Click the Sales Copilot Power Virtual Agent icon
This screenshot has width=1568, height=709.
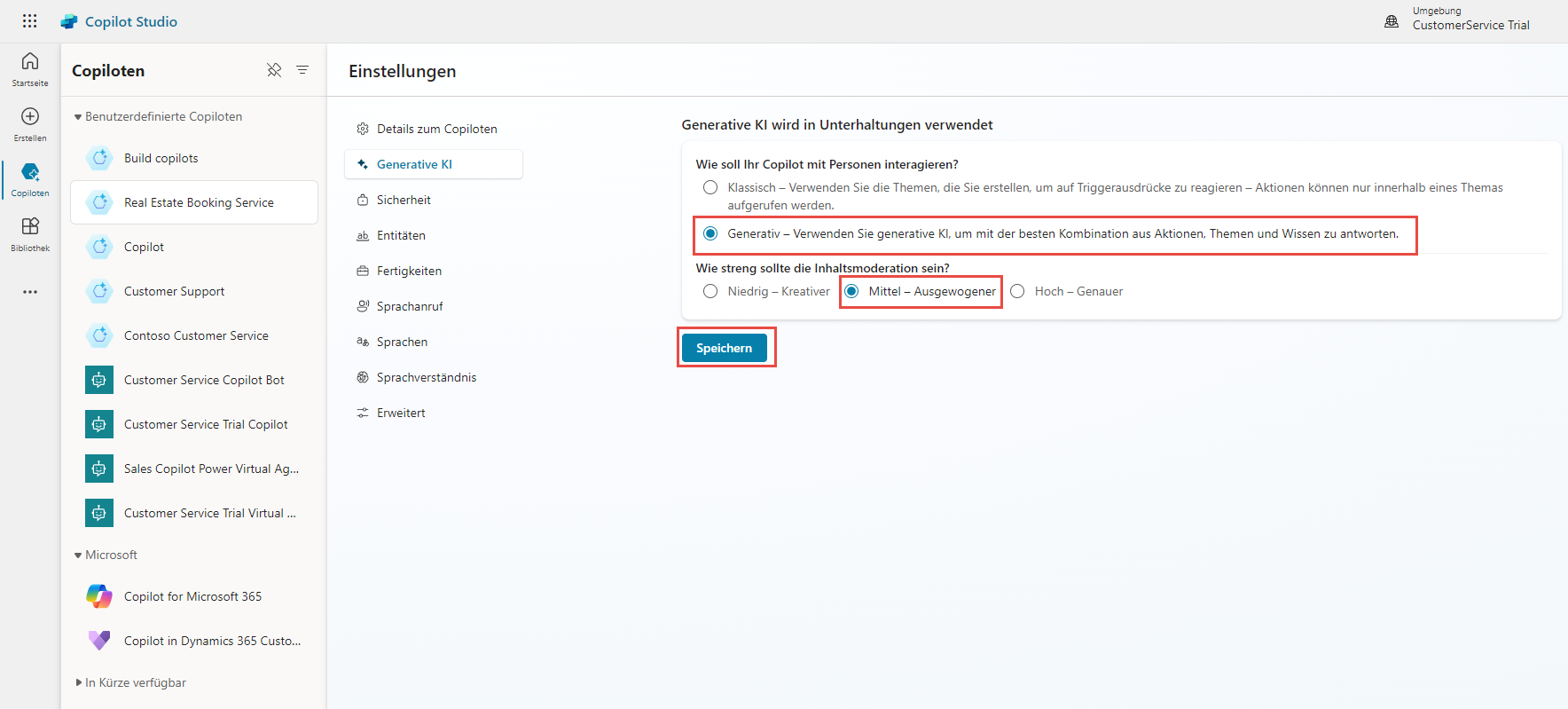99,469
